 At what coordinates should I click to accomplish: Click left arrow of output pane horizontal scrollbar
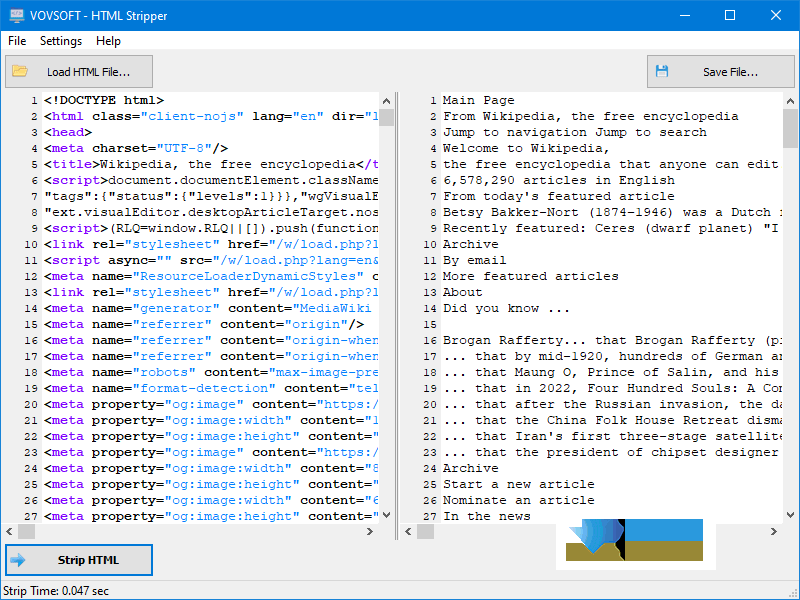409,532
